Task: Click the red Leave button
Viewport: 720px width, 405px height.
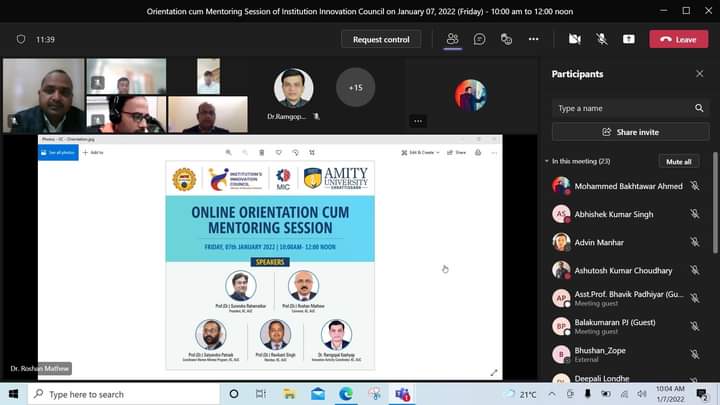Action: point(679,39)
